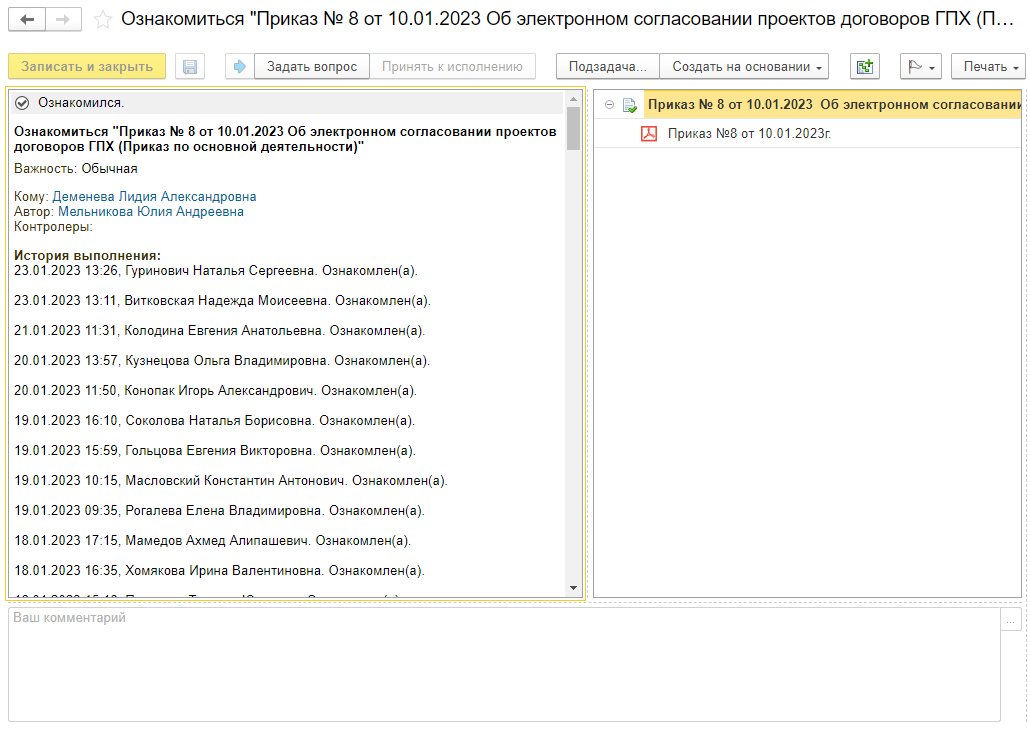
Task: Add task to favorites with star icon
Action: click(x=102, y=20)
